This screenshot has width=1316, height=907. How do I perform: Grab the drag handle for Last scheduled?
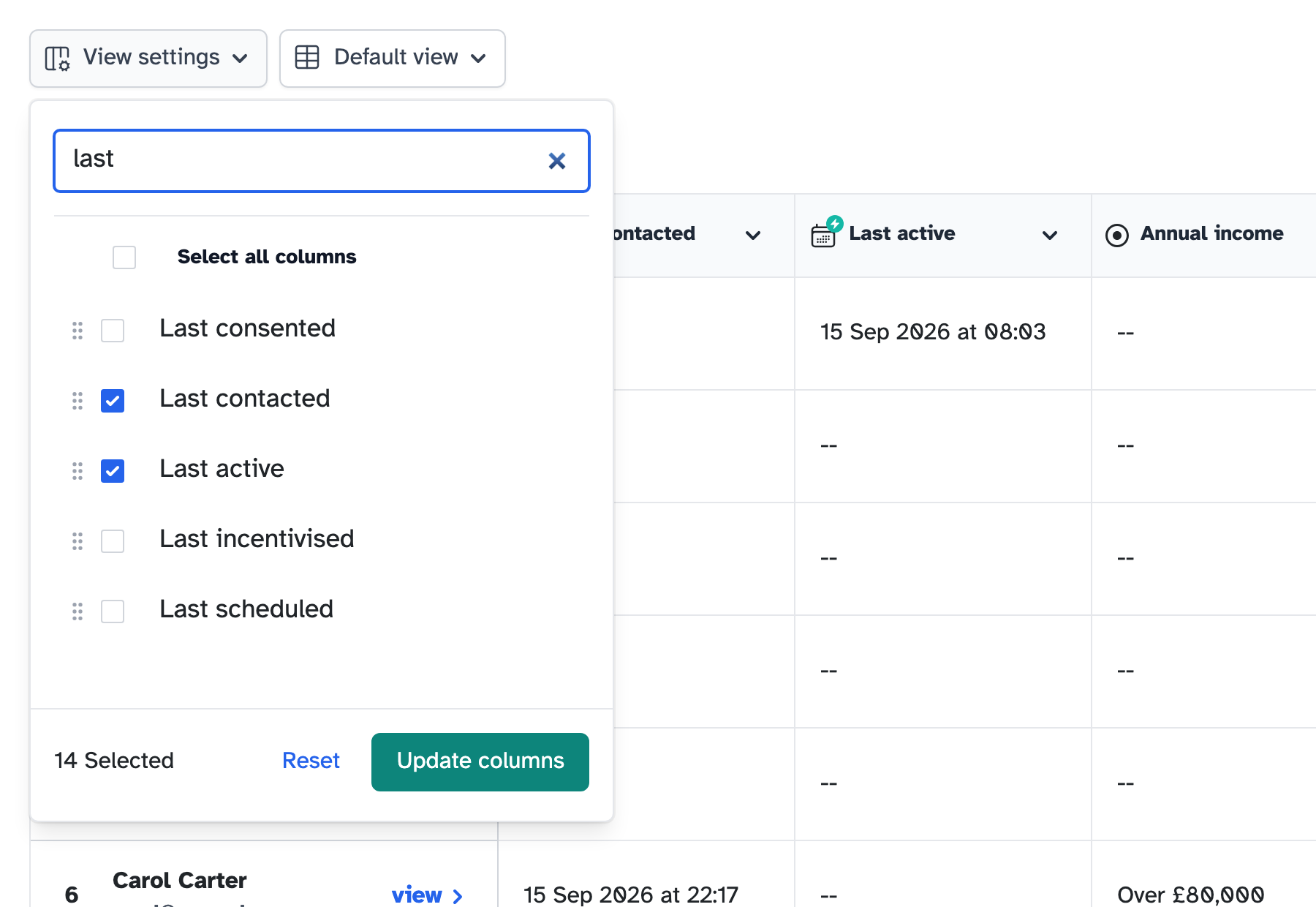point(77,611)
